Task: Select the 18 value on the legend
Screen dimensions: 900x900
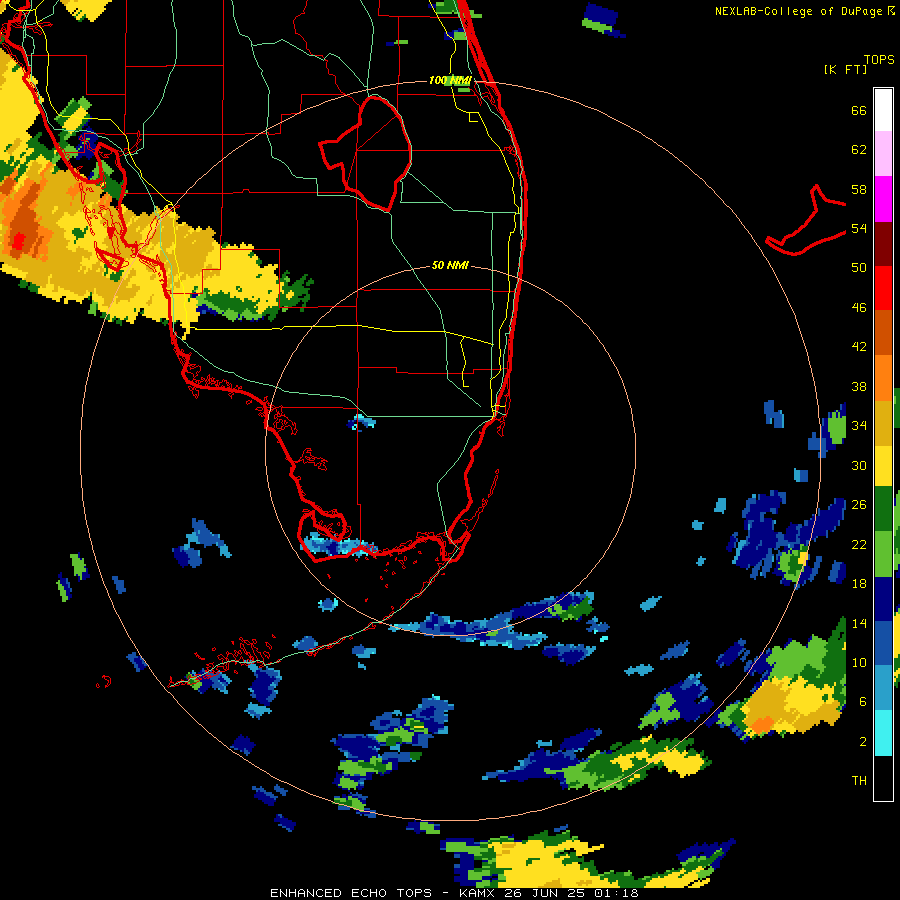Action: point(859,584)
